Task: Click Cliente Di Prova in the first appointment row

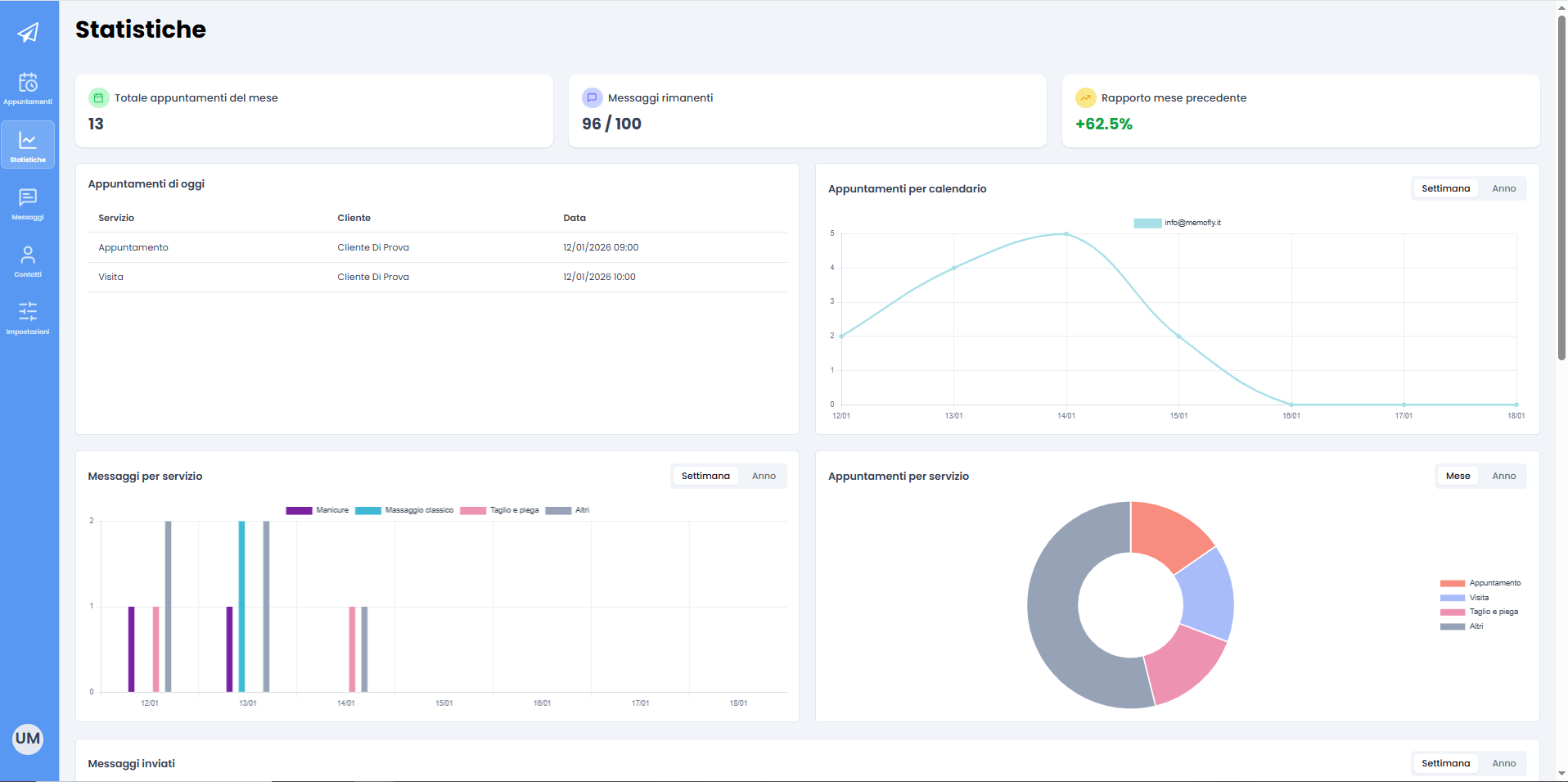Action: 372,246
